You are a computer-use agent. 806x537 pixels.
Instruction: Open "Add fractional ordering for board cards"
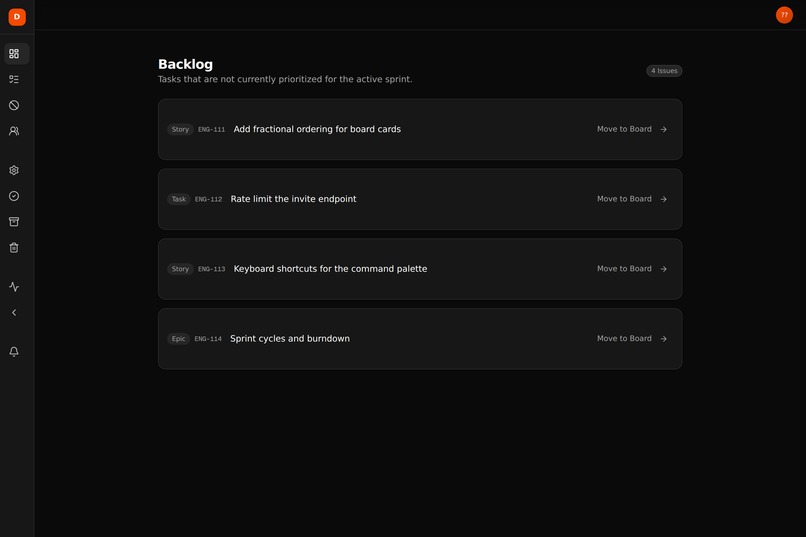click(317, 129)
